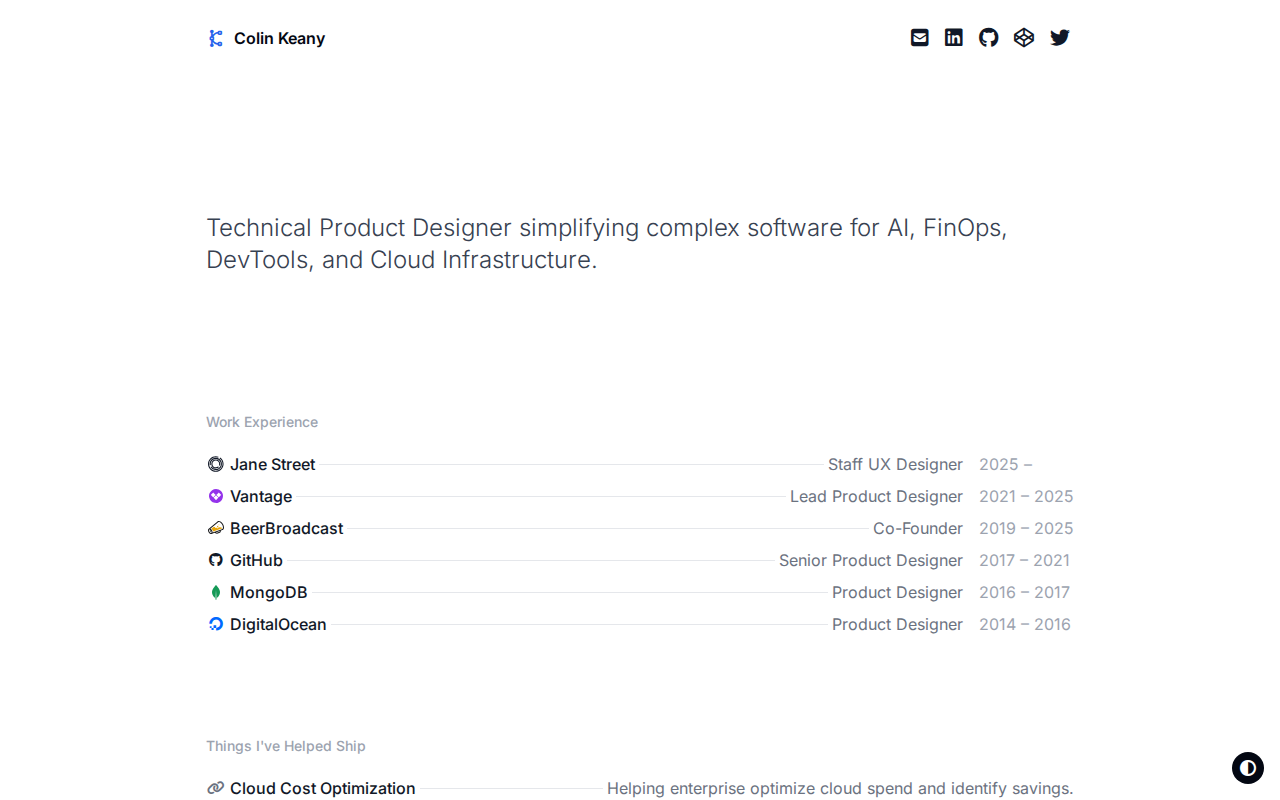This screenshot has width=1280, height=800.
Task: Open the GitHub work experience entry
Action: point(256,560)
